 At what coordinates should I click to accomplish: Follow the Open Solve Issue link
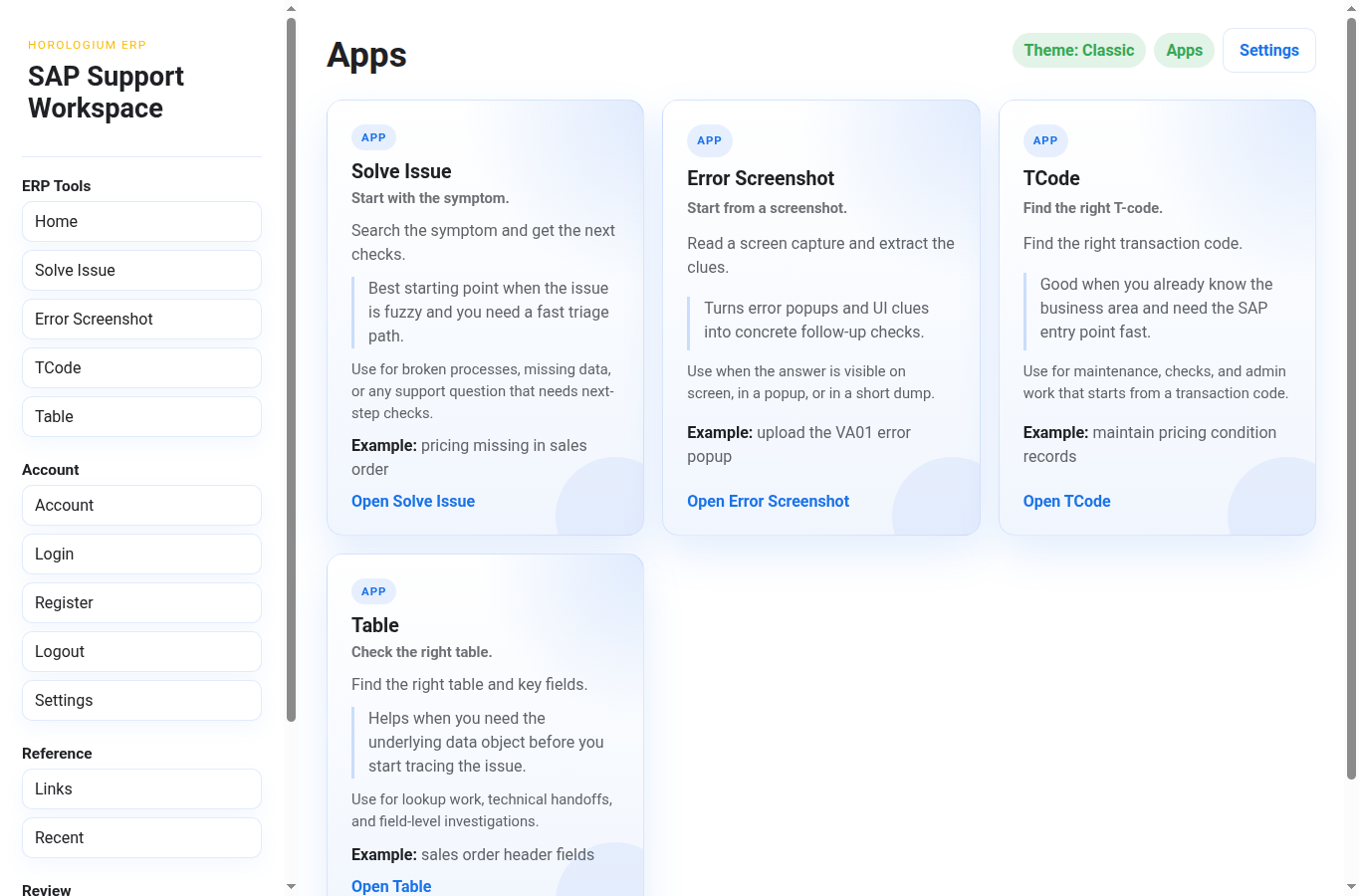(413, 501)
